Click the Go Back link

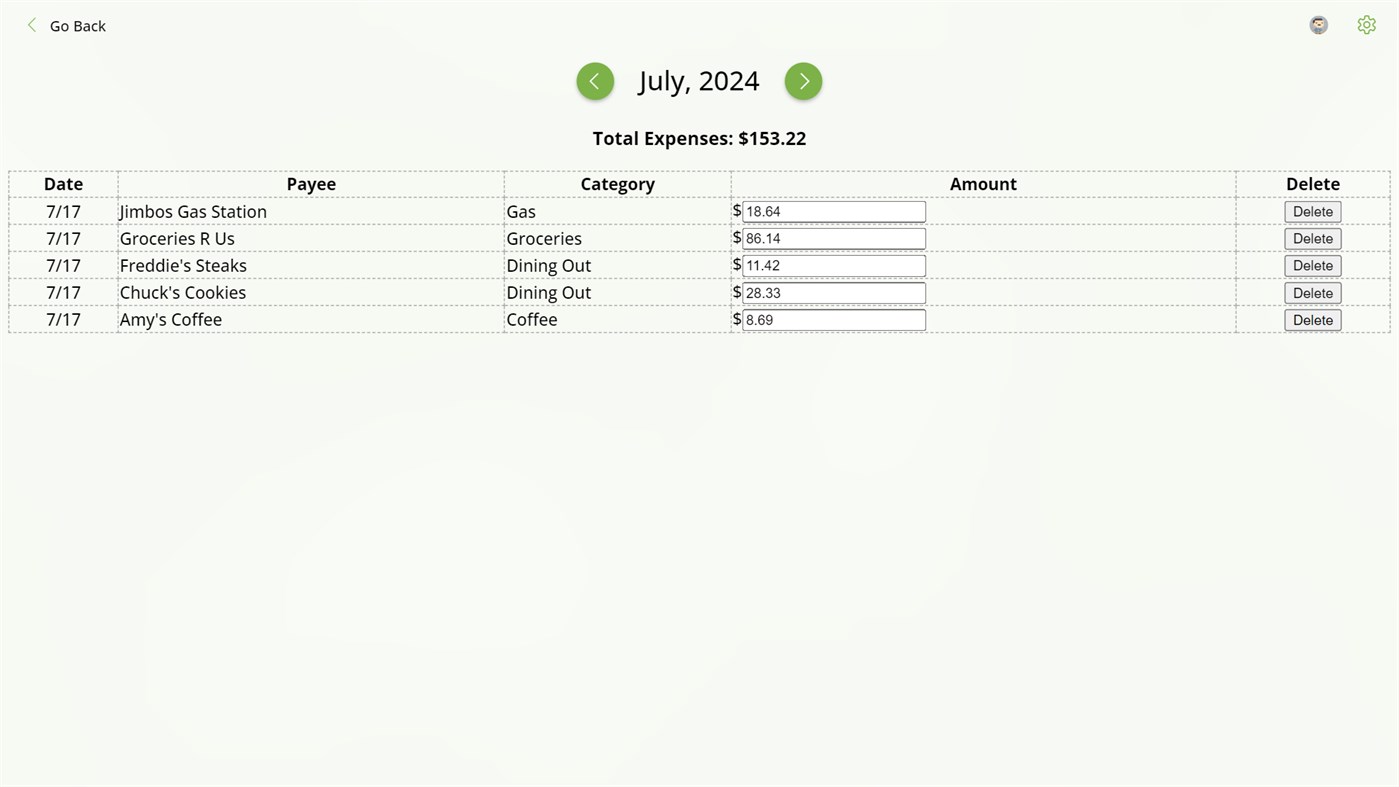tap(77, 25)
